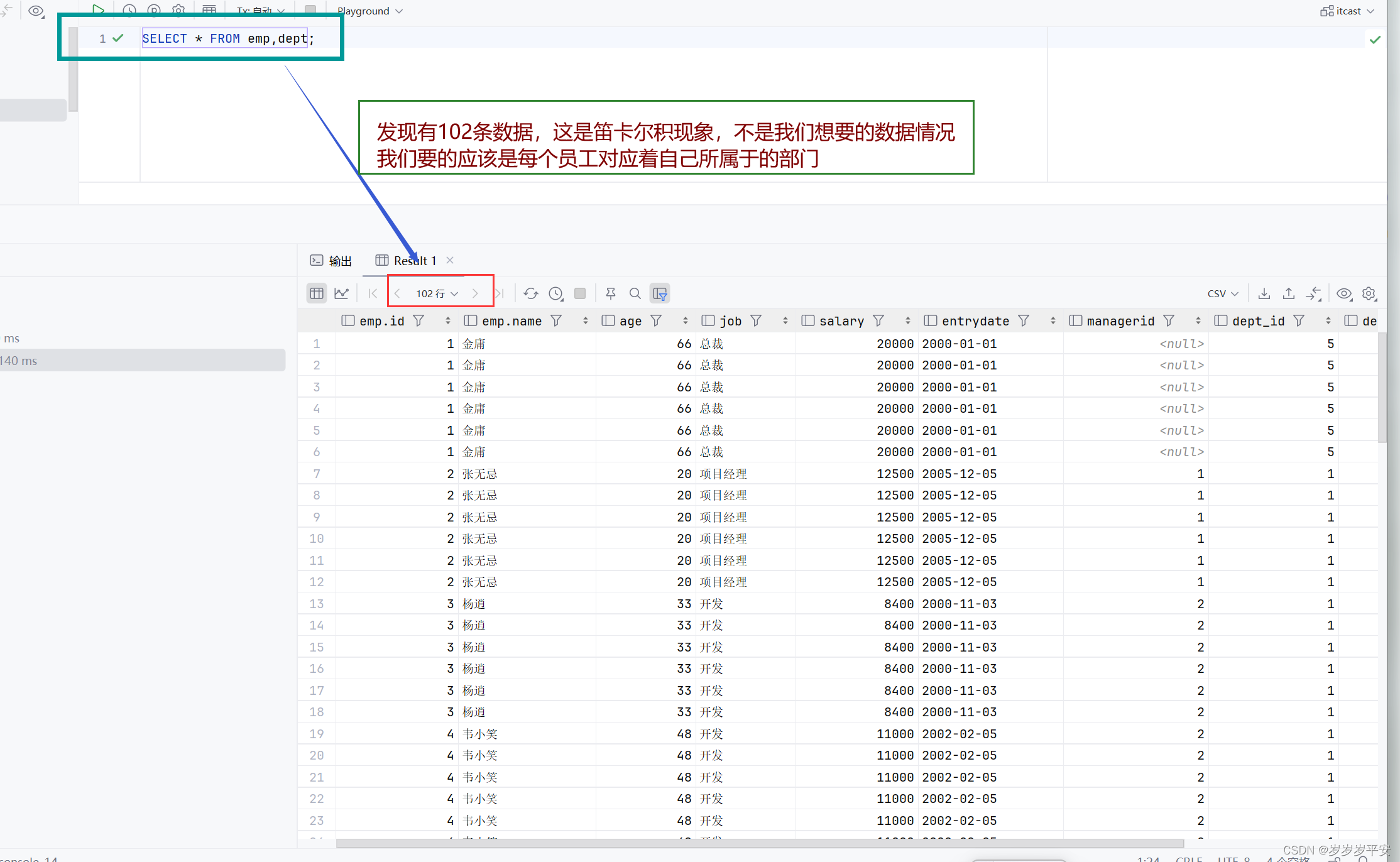This screenshot has height=862, width=1400.
Task: Open the itcast schema dropdown
Action: pos(1348,11)
